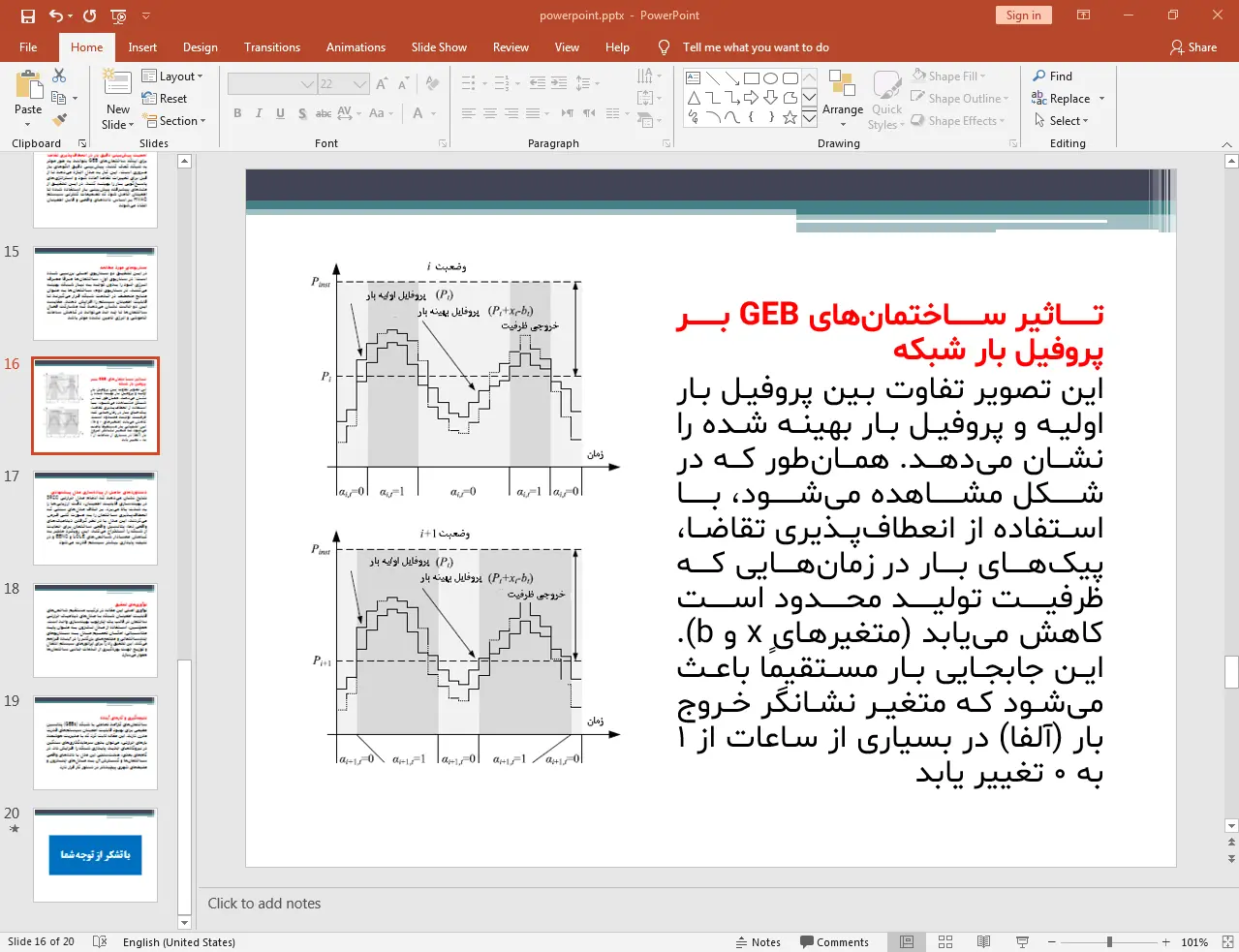This screenshot has width=1239, height=952.
Task: Toggle Underline formatting
Action: [280, 113]
